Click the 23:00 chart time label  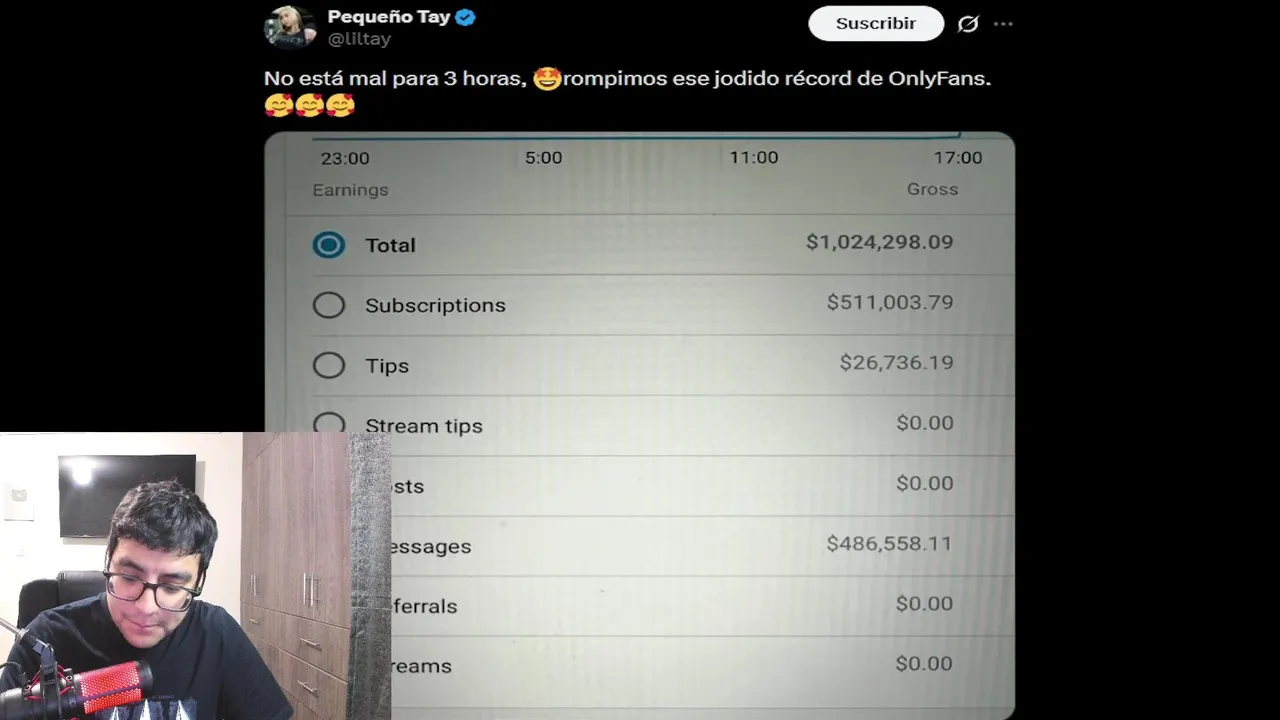pos(345,158)
